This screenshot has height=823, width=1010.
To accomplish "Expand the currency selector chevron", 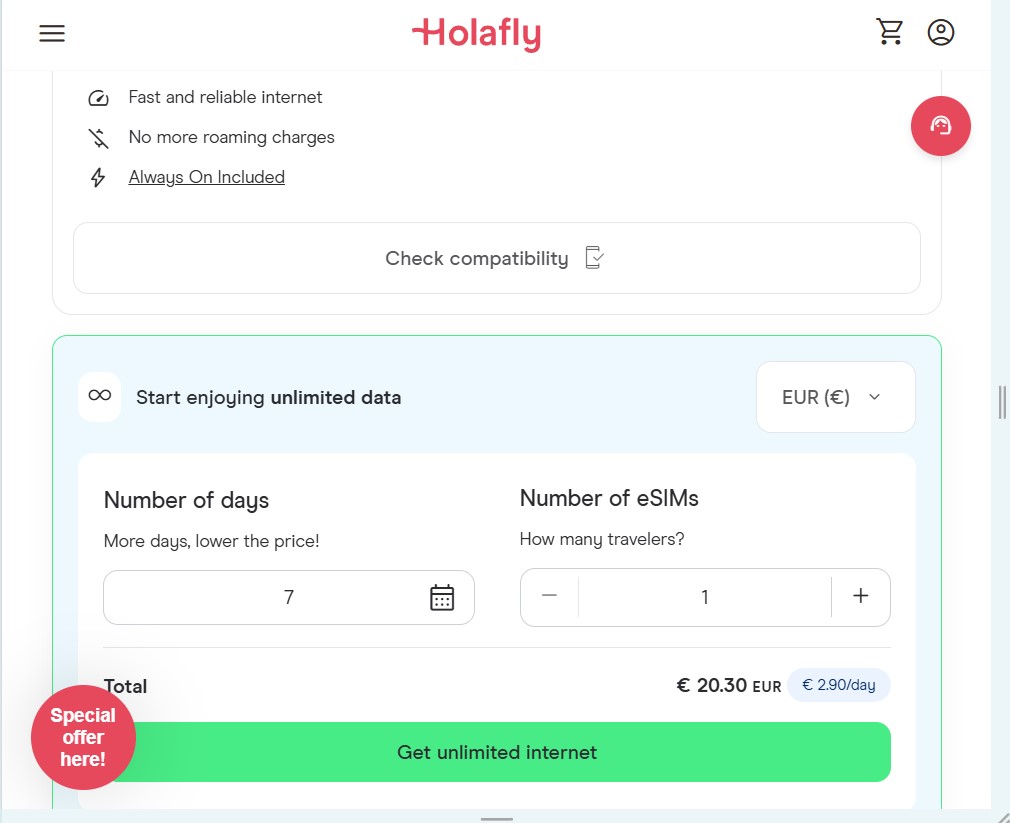I will [x=873, y=397].
